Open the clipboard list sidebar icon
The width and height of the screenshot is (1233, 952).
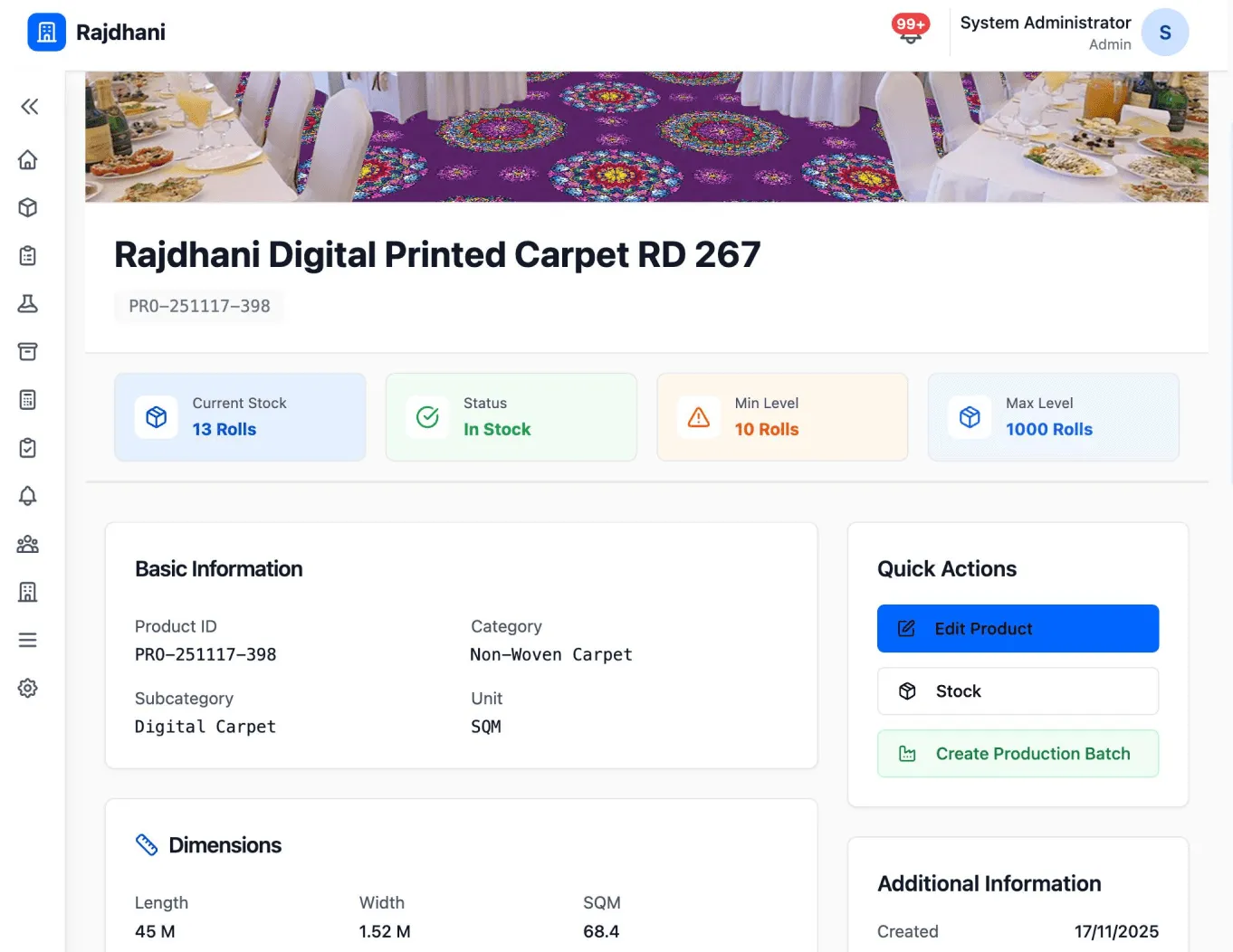[28, 256]
